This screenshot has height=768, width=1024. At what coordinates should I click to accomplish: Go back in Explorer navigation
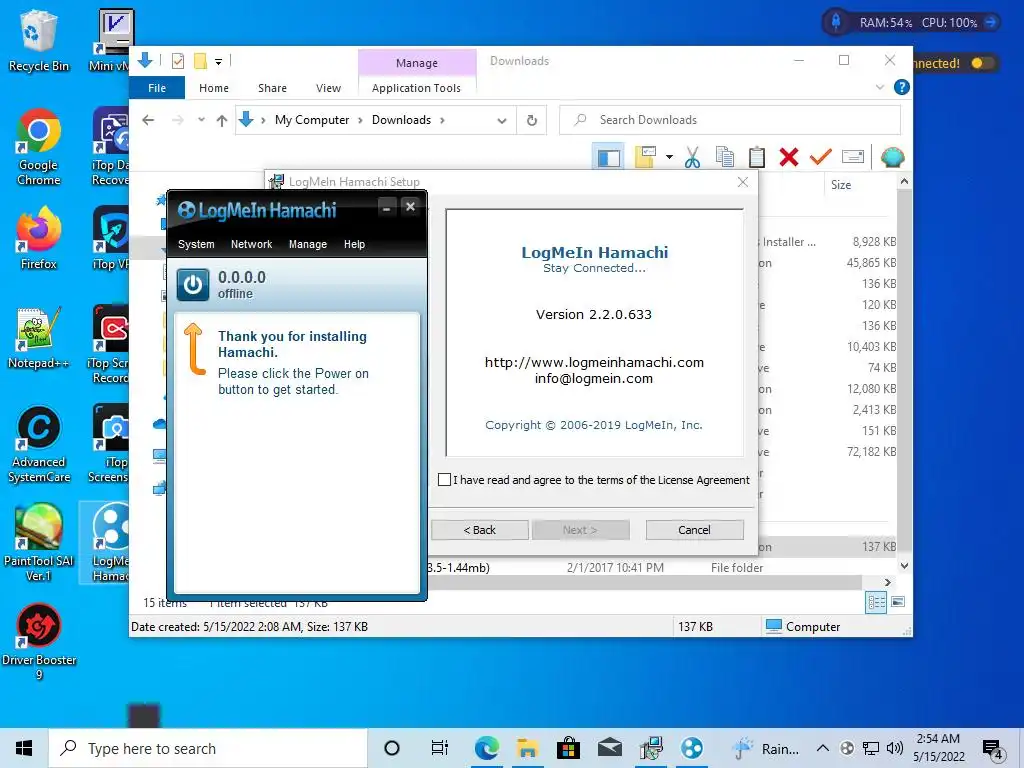click(x=148, y=120)
